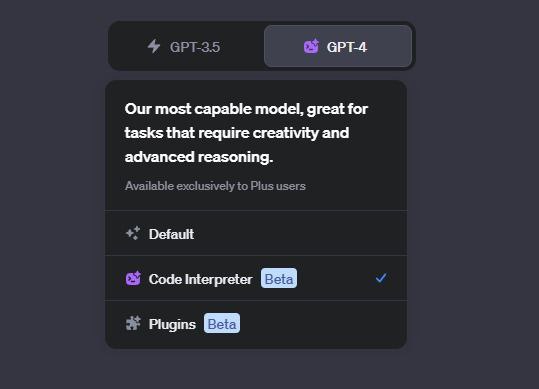
Task: Click the blank space in the Plugins row
Action: [323, 324]
